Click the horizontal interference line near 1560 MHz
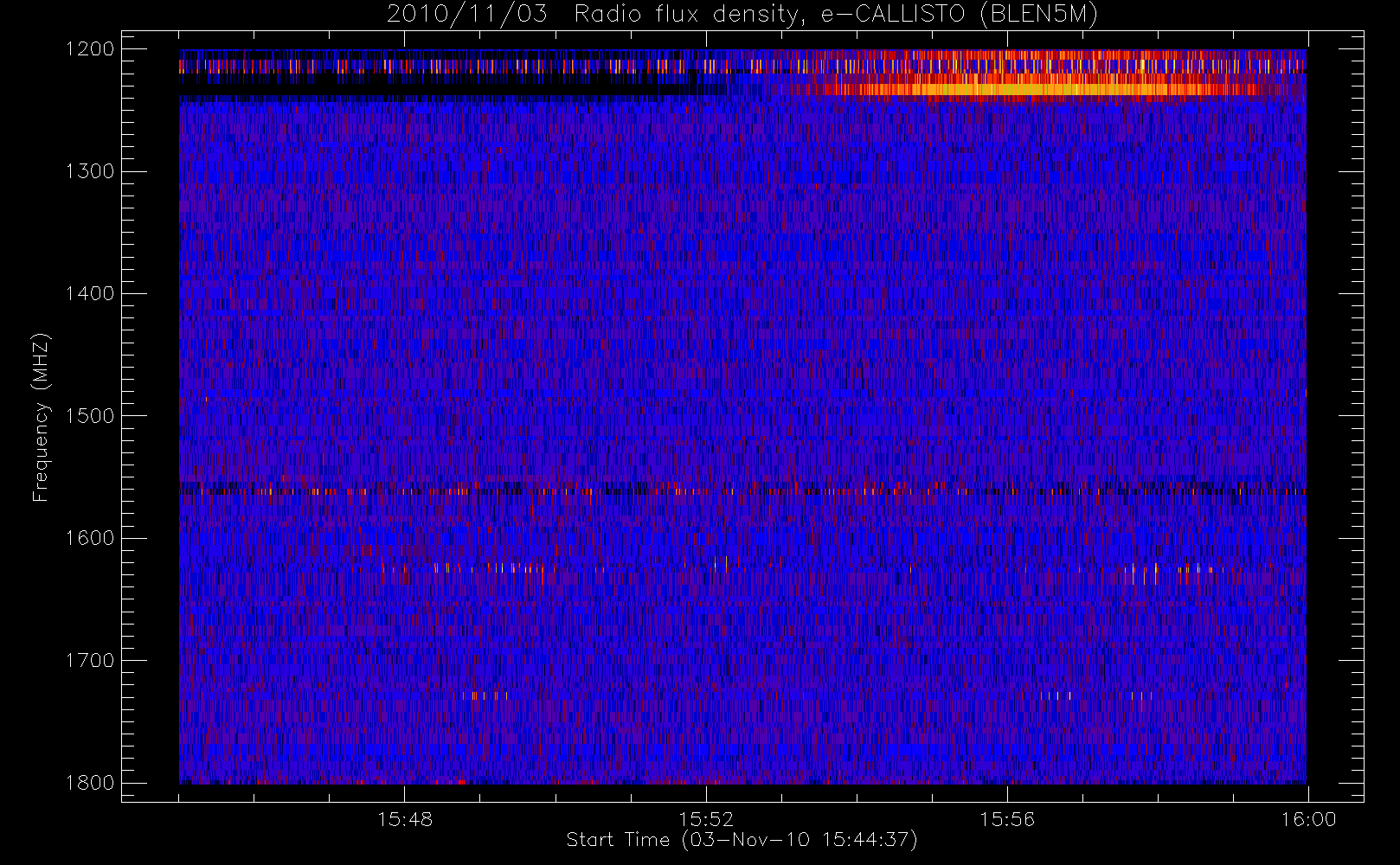1400x865 pixels. (742, 491)
